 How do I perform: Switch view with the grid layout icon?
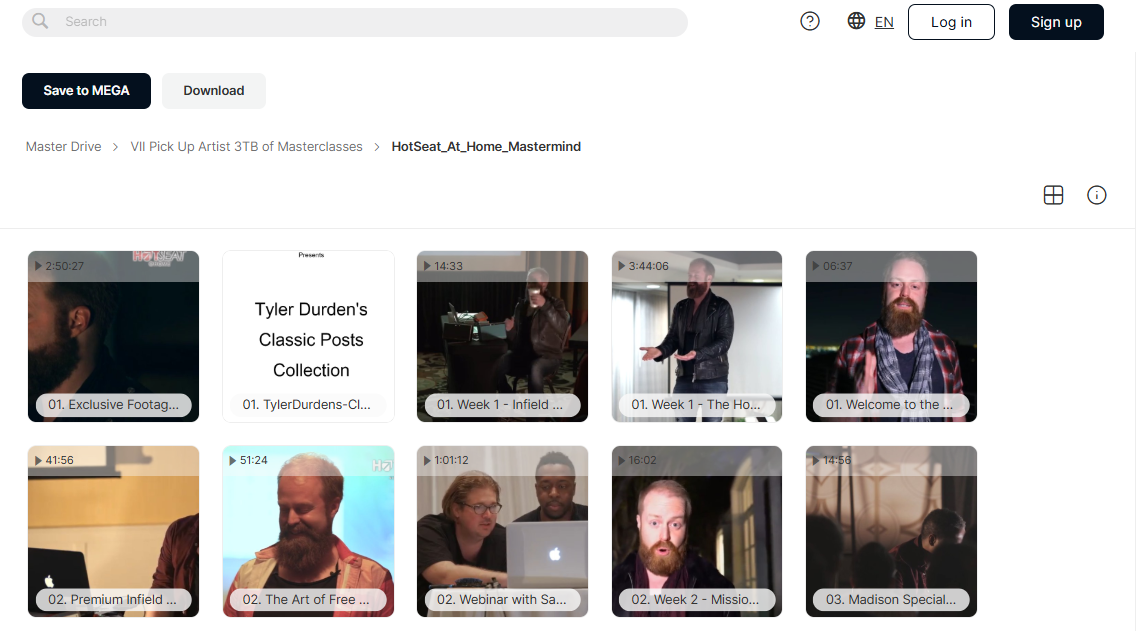coord(1053,195)
